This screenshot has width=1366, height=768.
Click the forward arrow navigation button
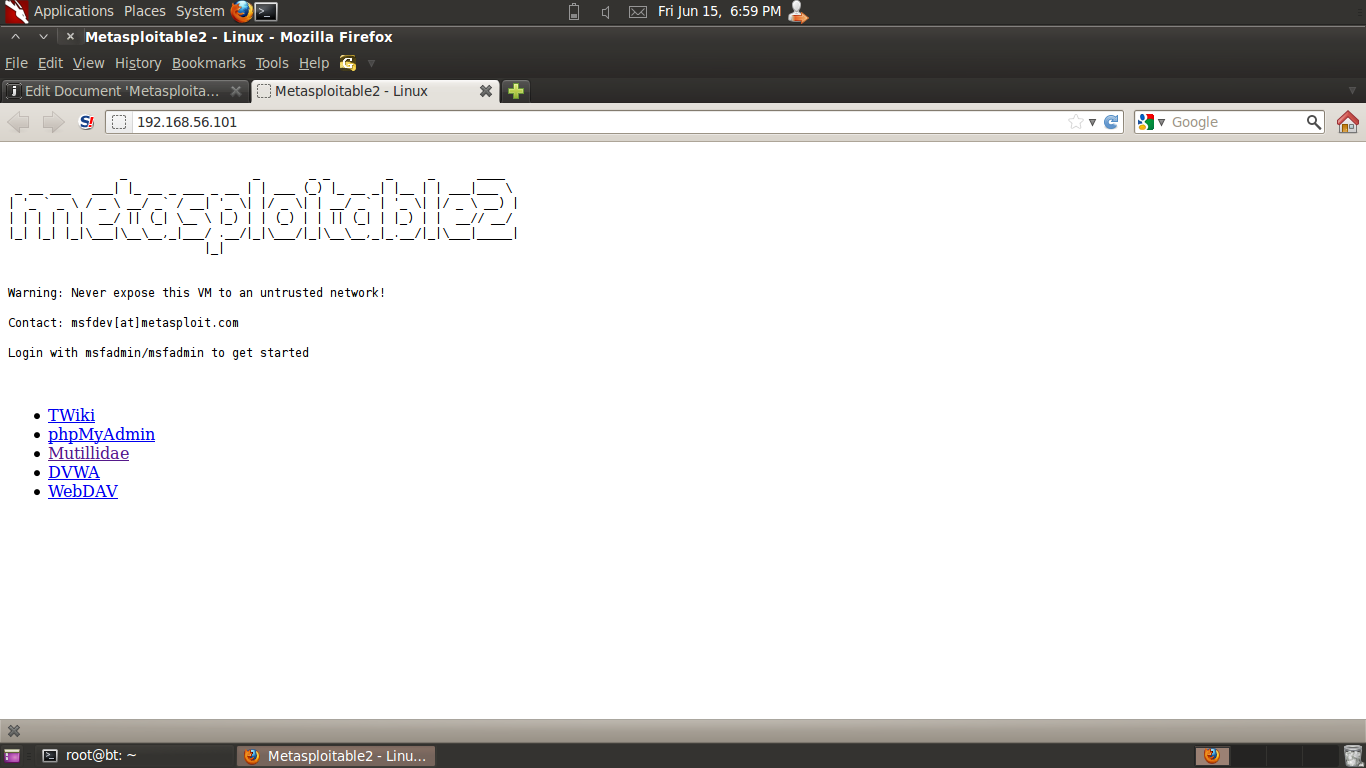pos(53,122)
